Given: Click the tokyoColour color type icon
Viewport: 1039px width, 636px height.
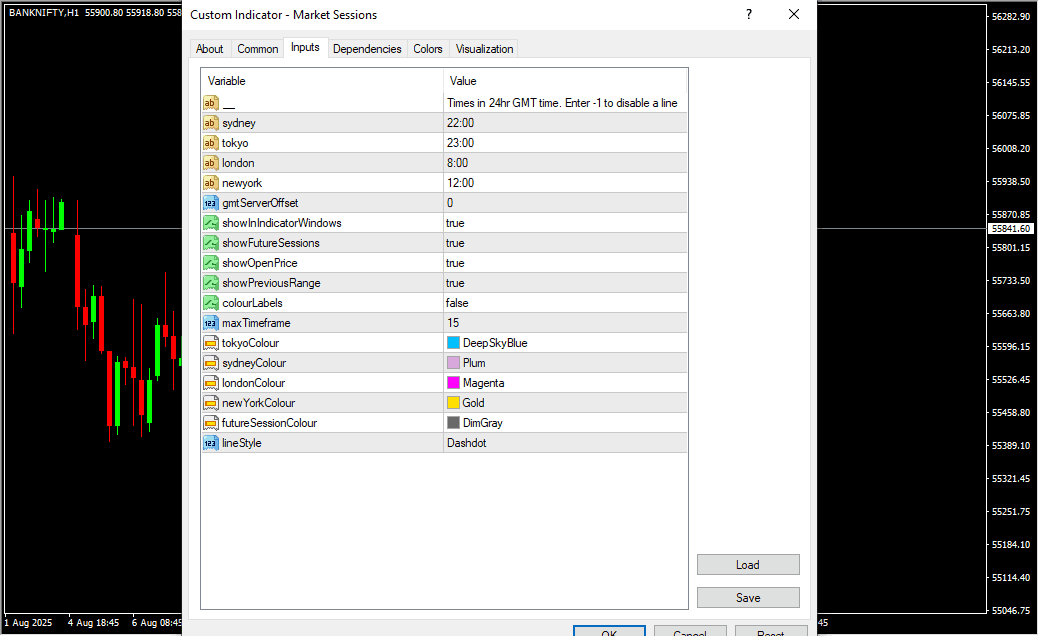Looking at the screenshot, I should pos(211,343).
